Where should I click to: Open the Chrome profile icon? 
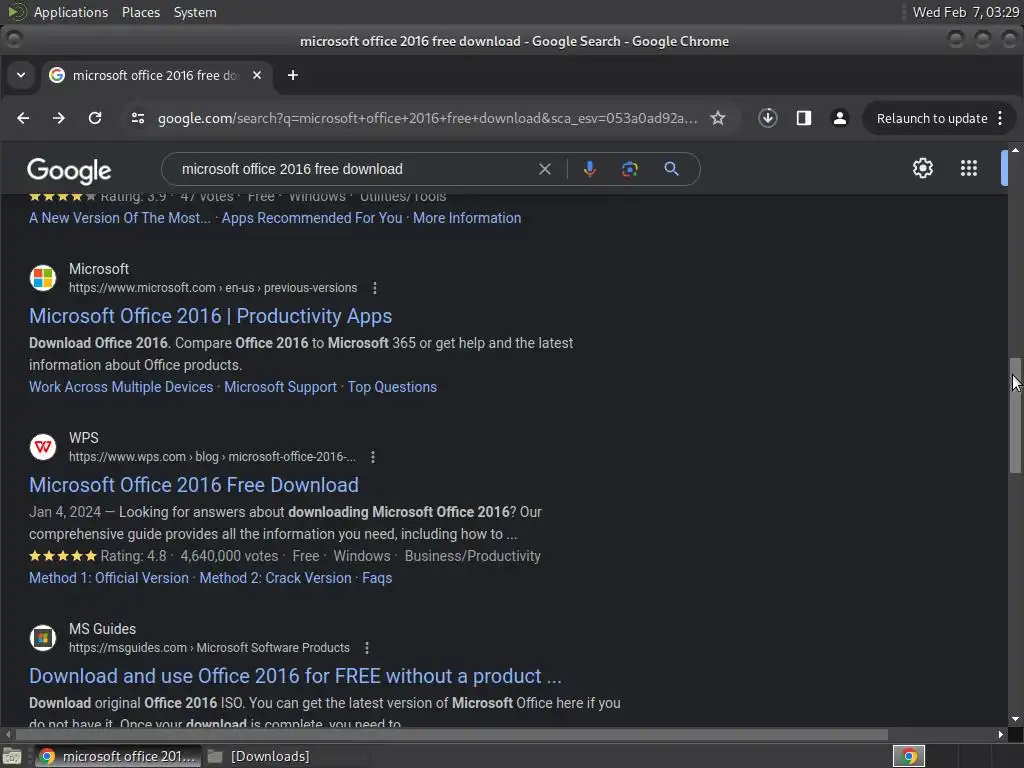(840, 118)
